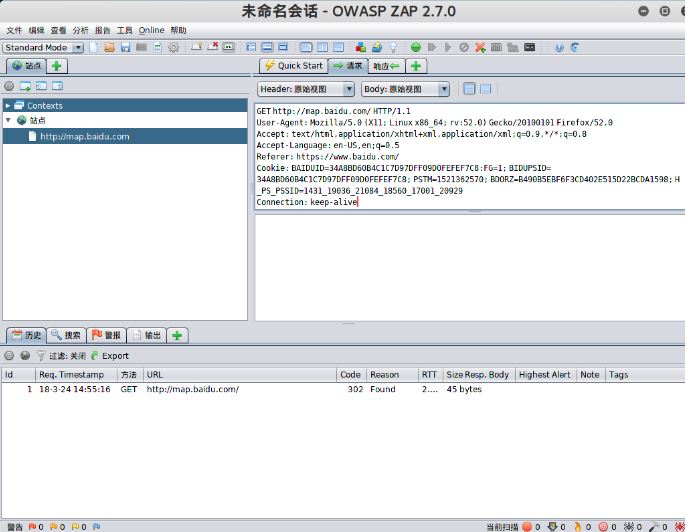Open the Standard Mode dropdown
686x532 pixels.
pyautogui.click(x=43, y=47)
